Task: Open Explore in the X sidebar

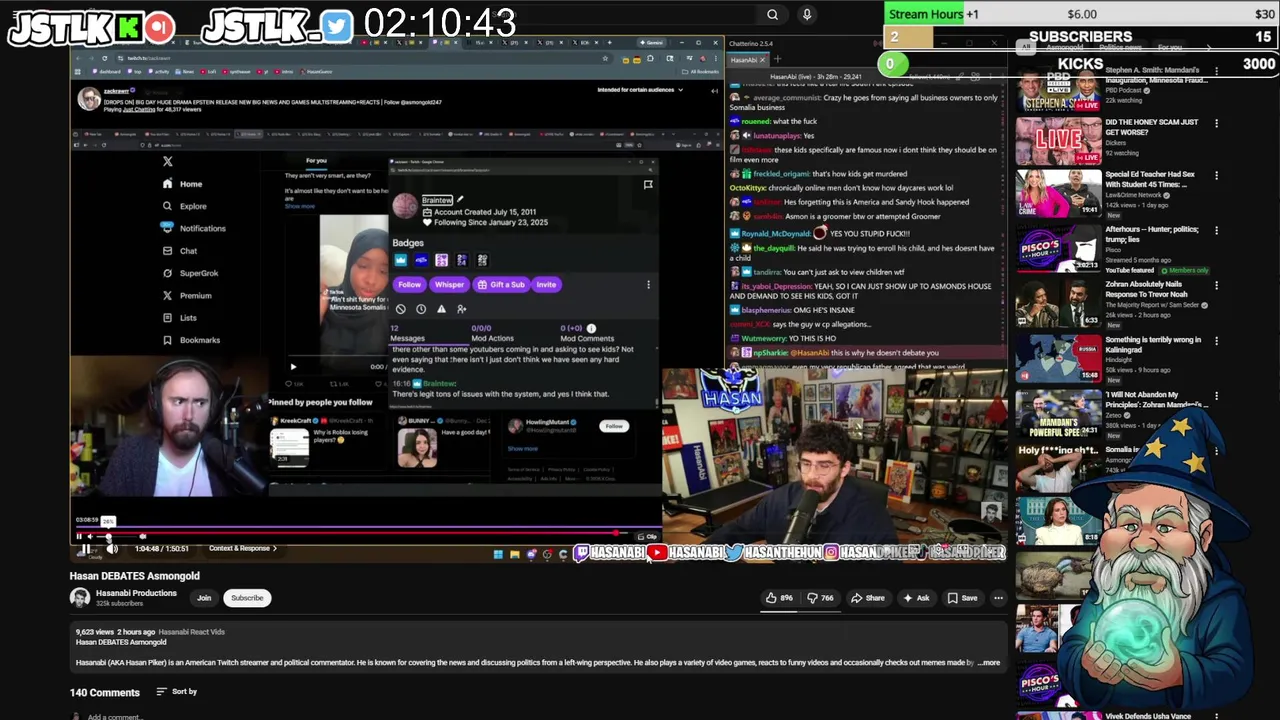Action: tap(184, 206)
